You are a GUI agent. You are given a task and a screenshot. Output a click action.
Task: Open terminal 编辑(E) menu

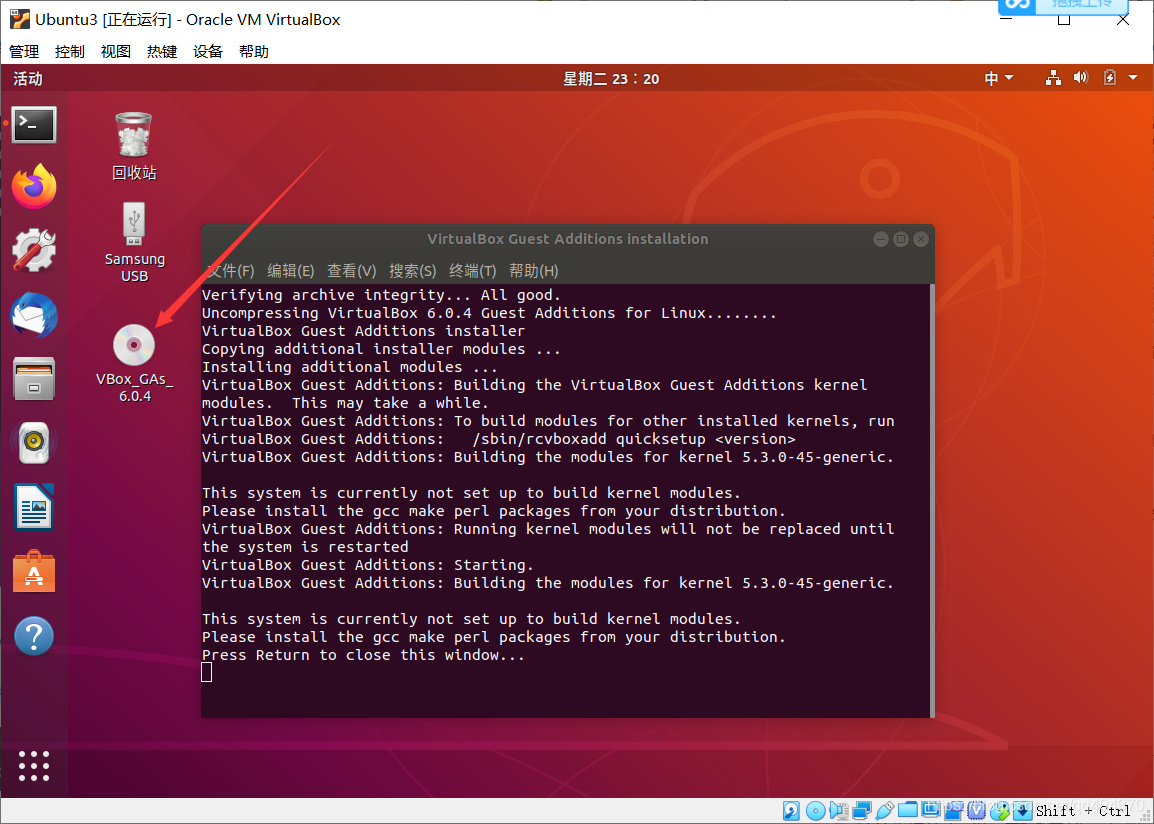[291, 271]
